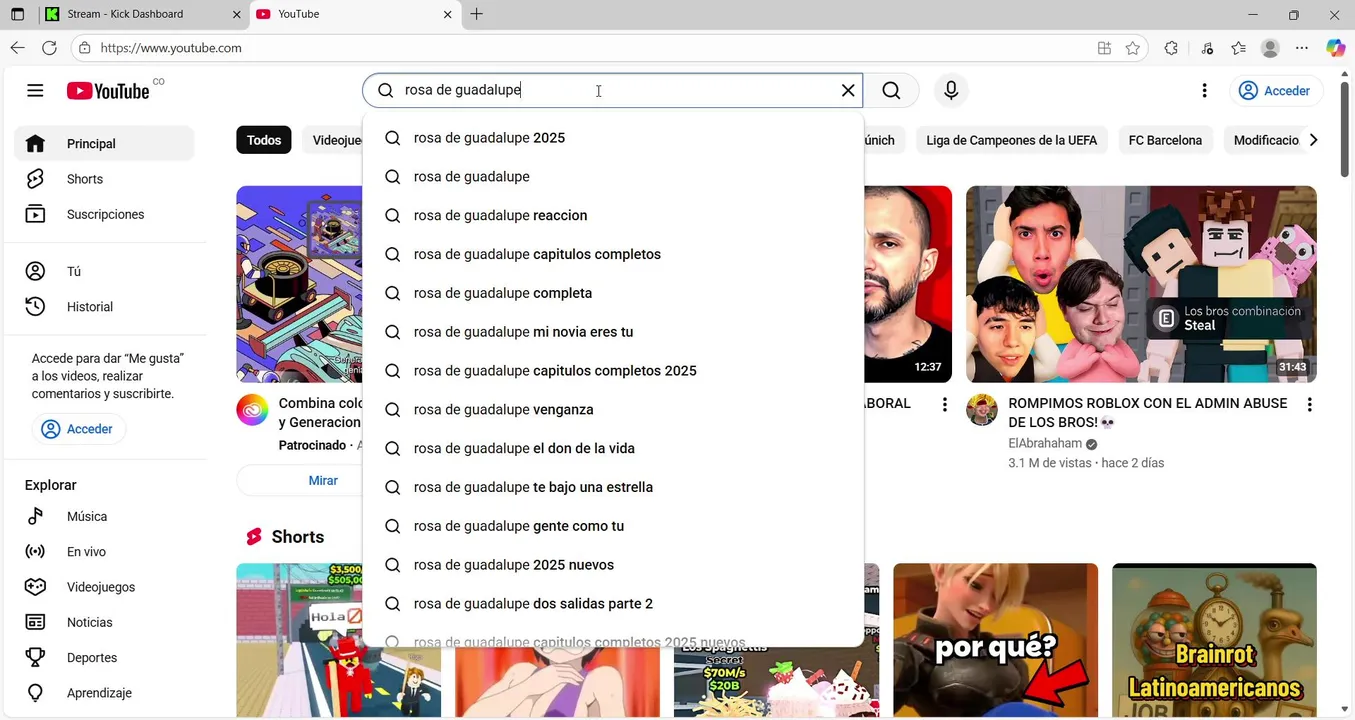This screenshot has height=720, width=1355.
Task: Open En vivo in Explorar
Action: 104,552
